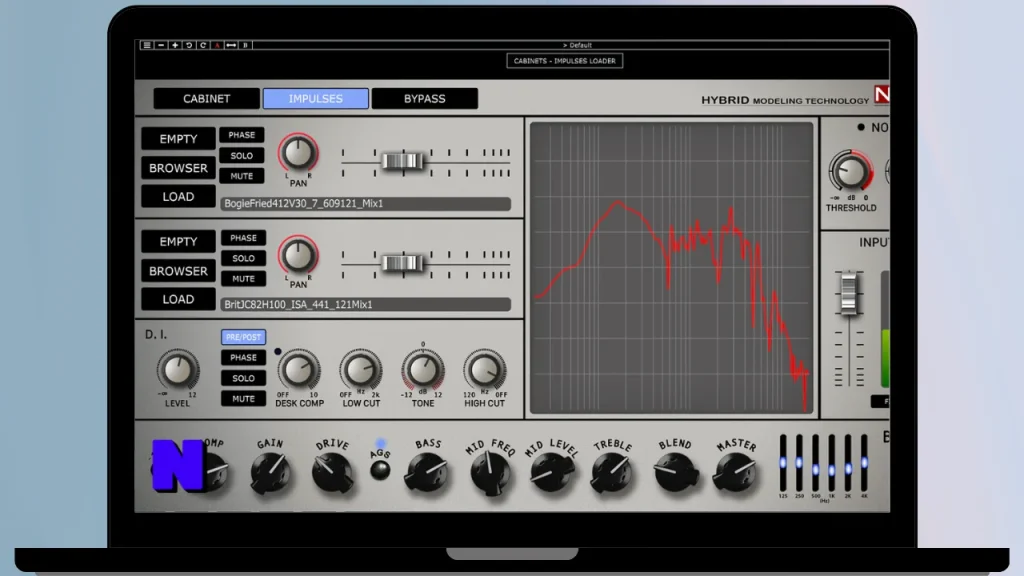This screenshot has height=576, width=1024.
Task: Click the red N logo at top right
Action: pos(882,95)
